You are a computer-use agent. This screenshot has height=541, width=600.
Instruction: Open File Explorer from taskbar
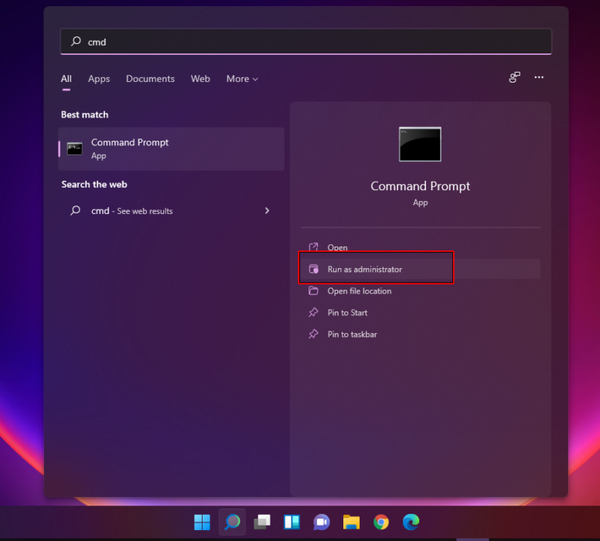[x=351, y=522]
